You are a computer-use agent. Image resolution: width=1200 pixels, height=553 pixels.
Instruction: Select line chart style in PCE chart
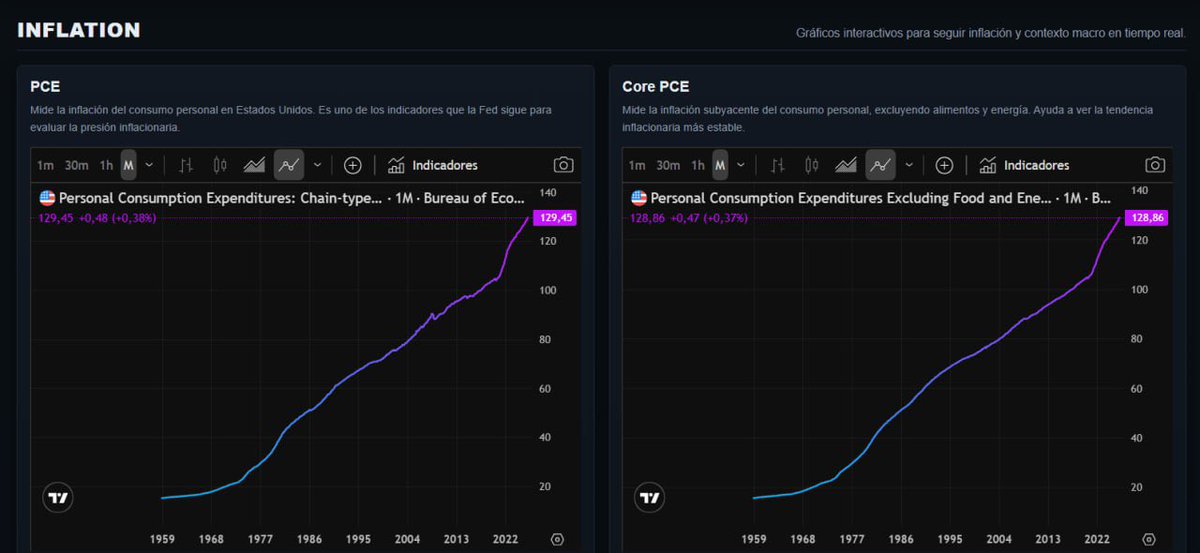pyautogui.click(x=289, y=165)
